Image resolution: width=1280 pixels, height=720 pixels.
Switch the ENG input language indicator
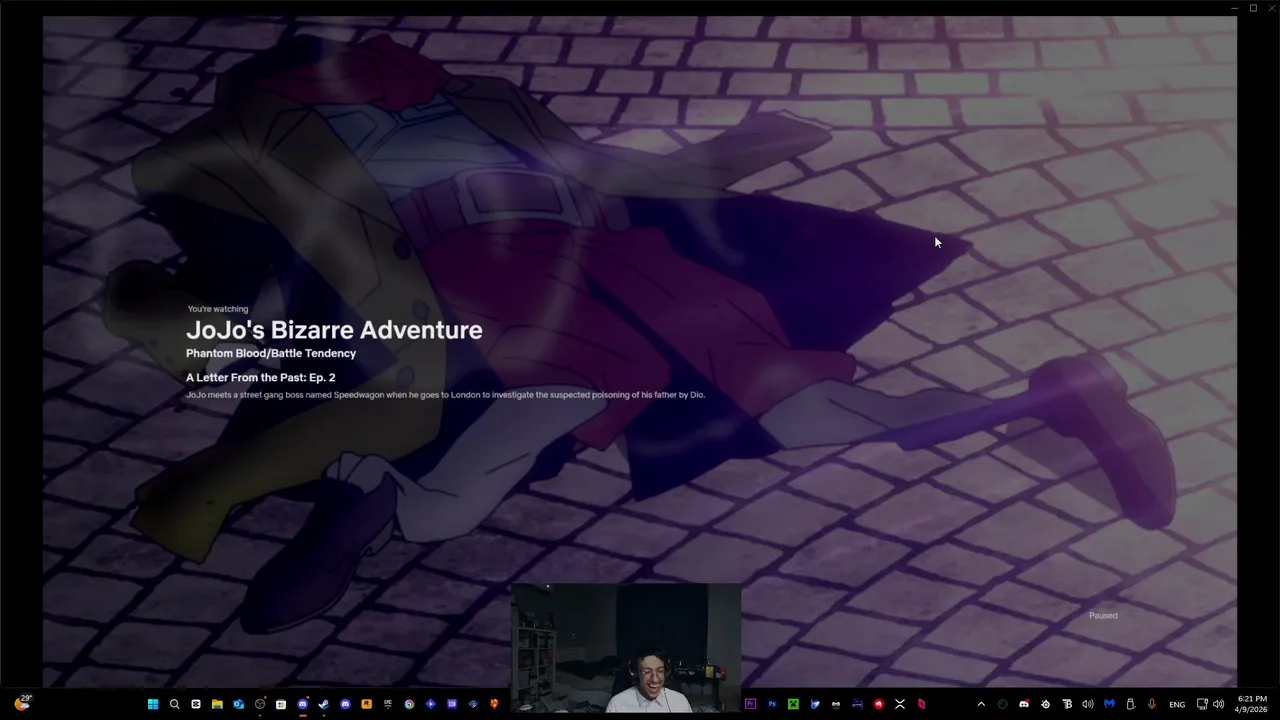click(x=1177, y=704)
